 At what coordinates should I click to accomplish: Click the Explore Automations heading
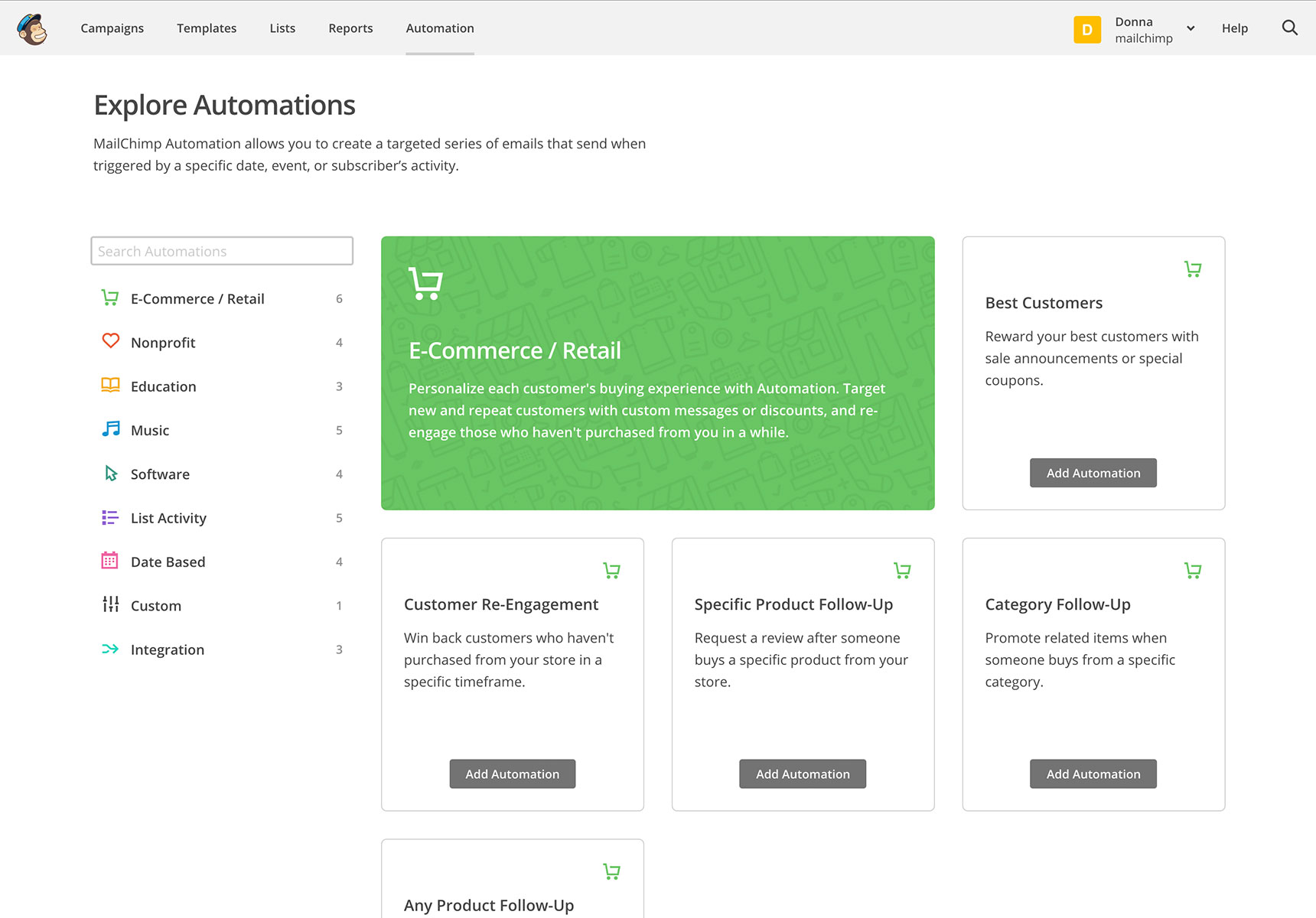click(224, 105)
